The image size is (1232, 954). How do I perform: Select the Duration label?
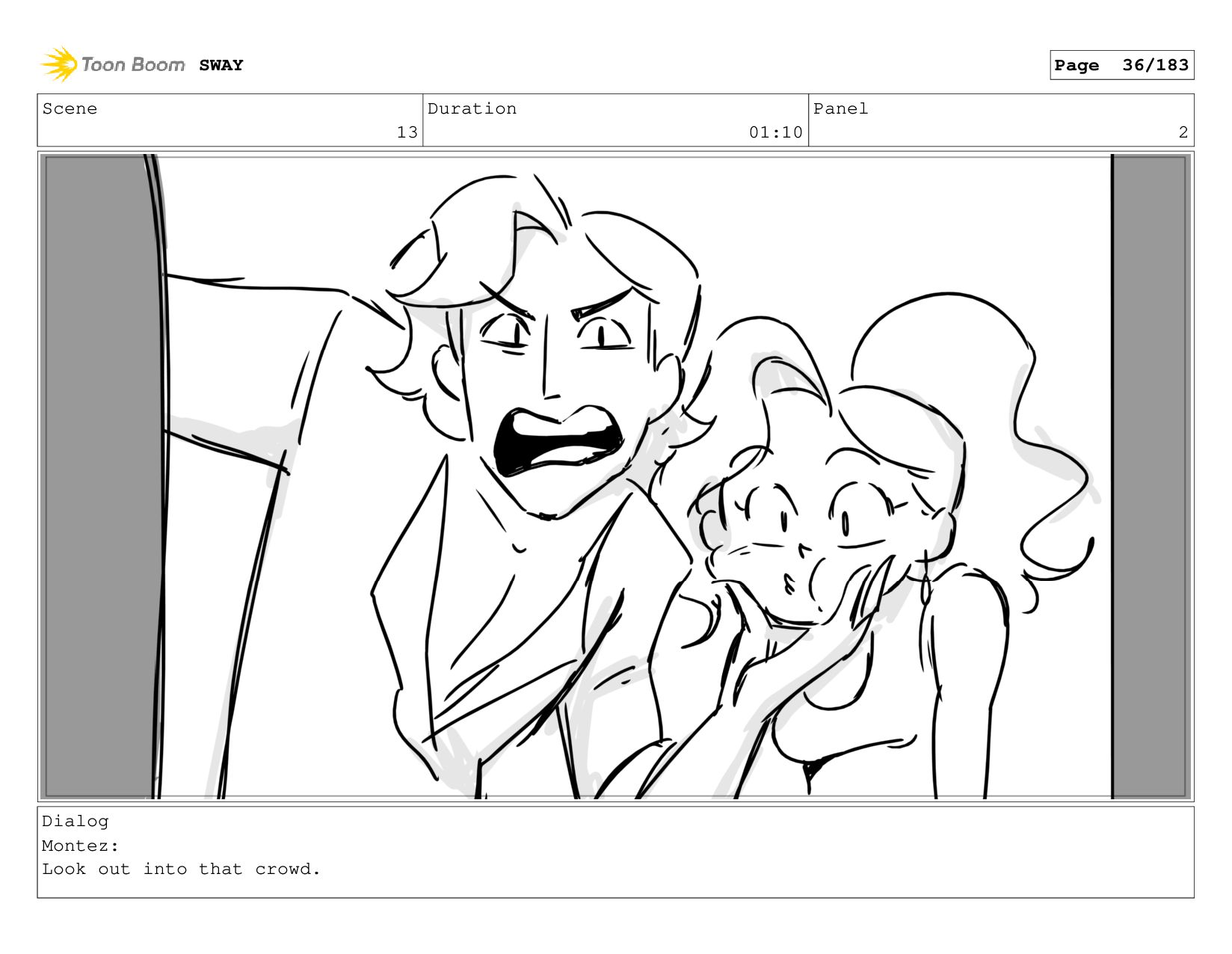pyautogui.click(x=472, y=108)
